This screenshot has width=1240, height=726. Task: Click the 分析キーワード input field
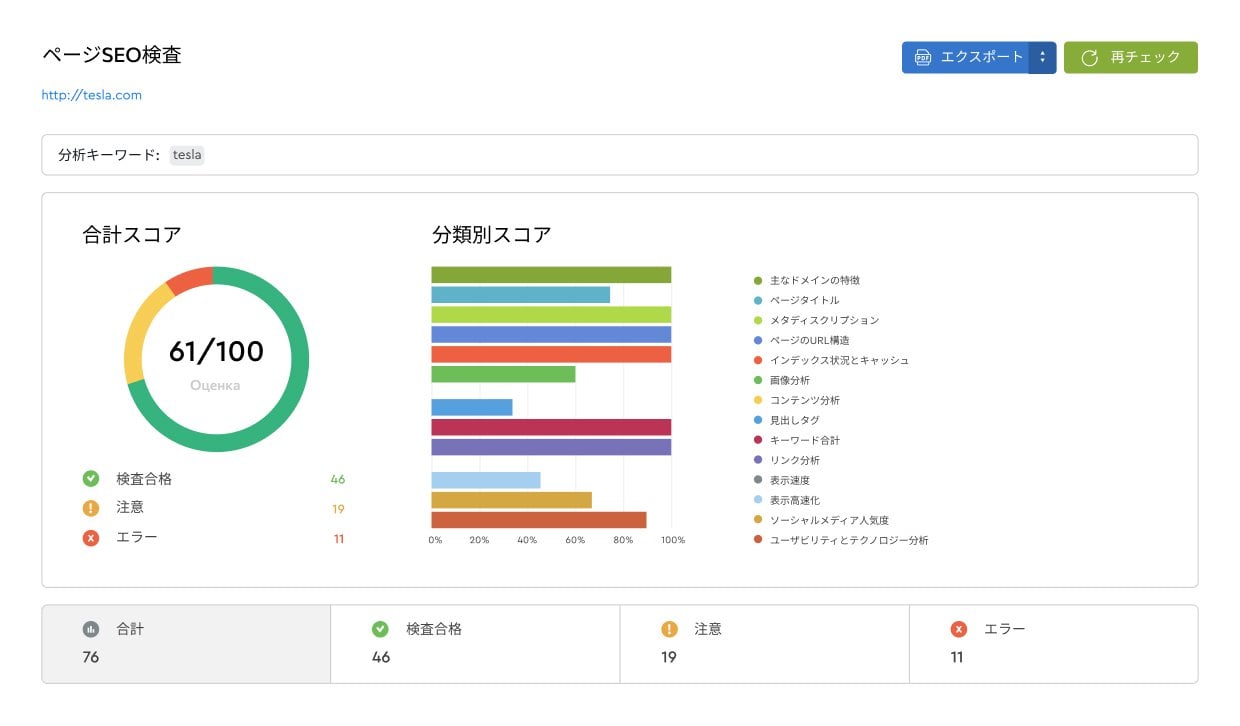coord(619,155)
